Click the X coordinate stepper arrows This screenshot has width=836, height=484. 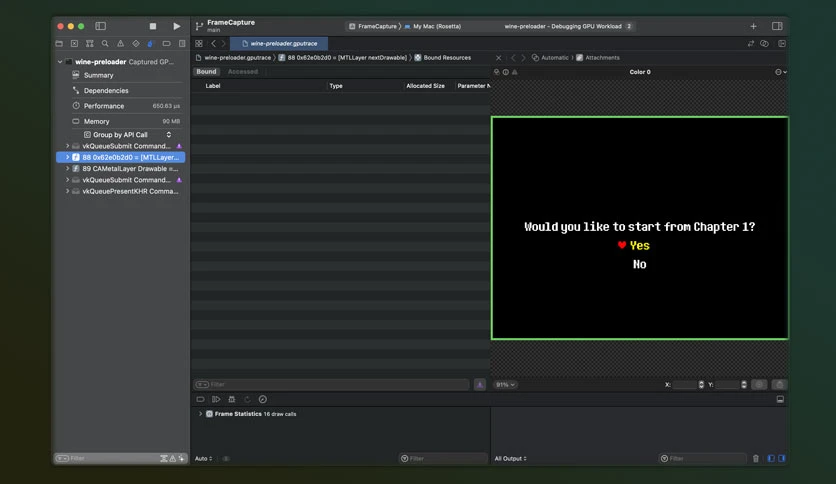[x=701, y=385]
